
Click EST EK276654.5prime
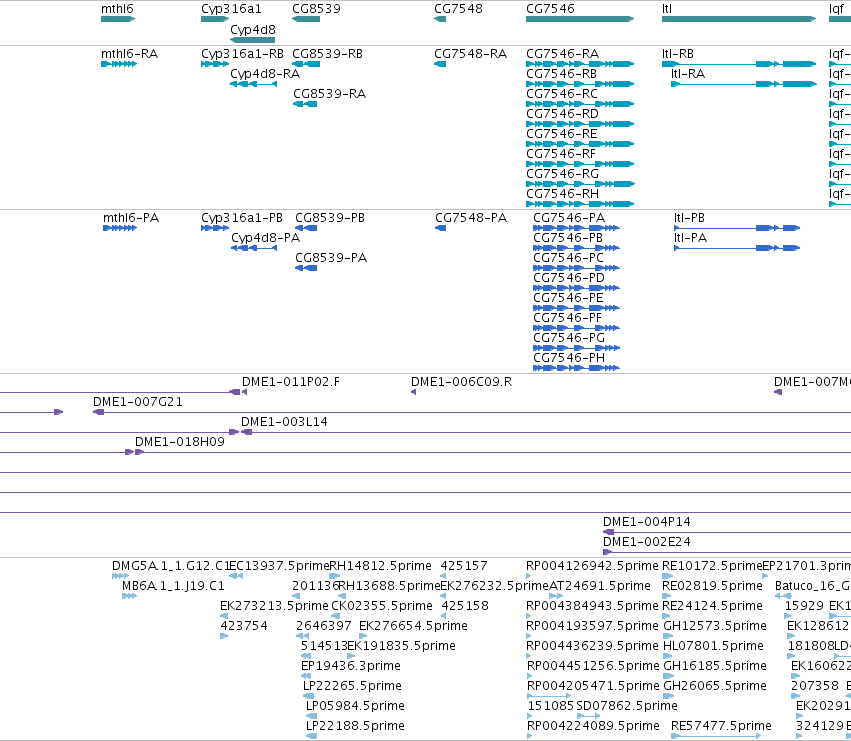point(363,636)
